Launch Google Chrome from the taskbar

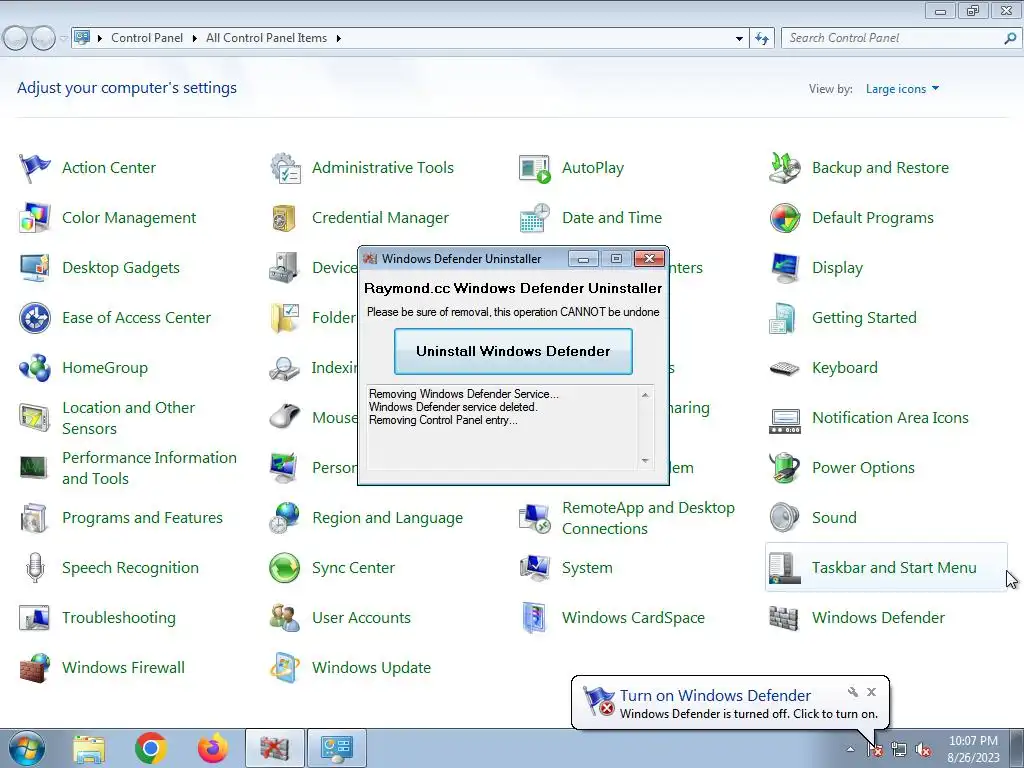tap(151, 748)
